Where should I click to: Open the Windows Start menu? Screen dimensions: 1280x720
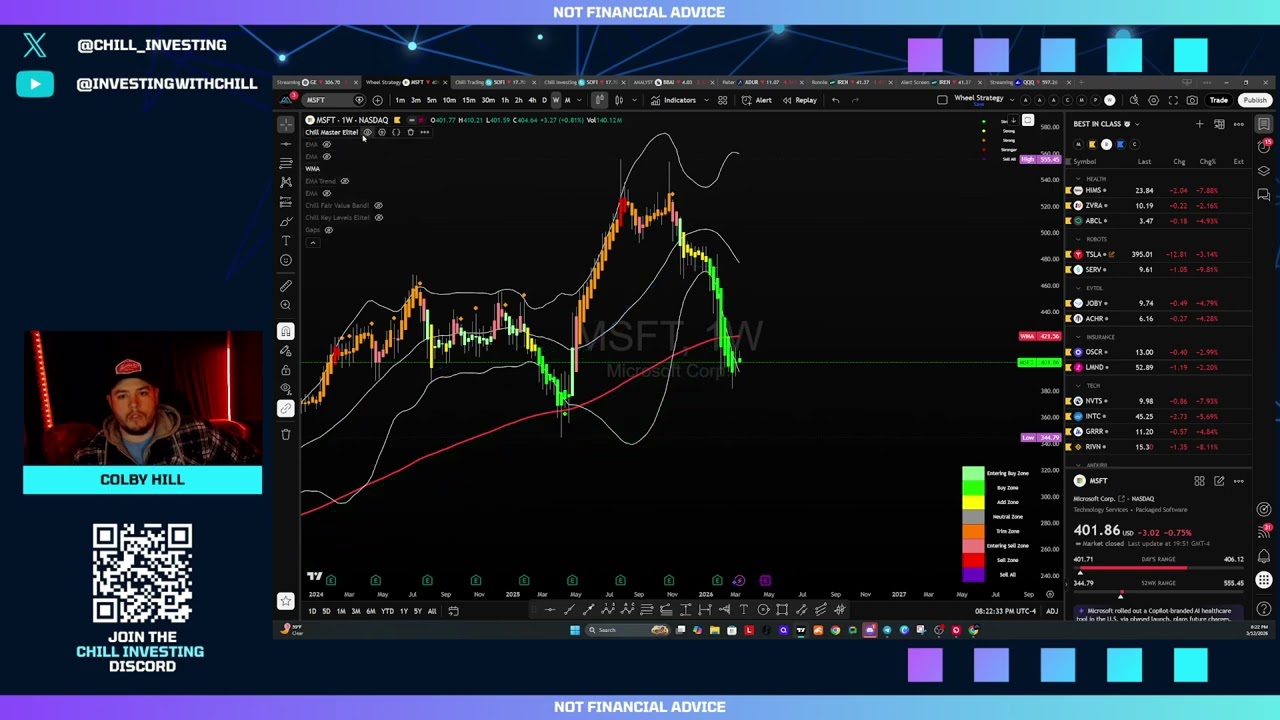click(575, 630)
